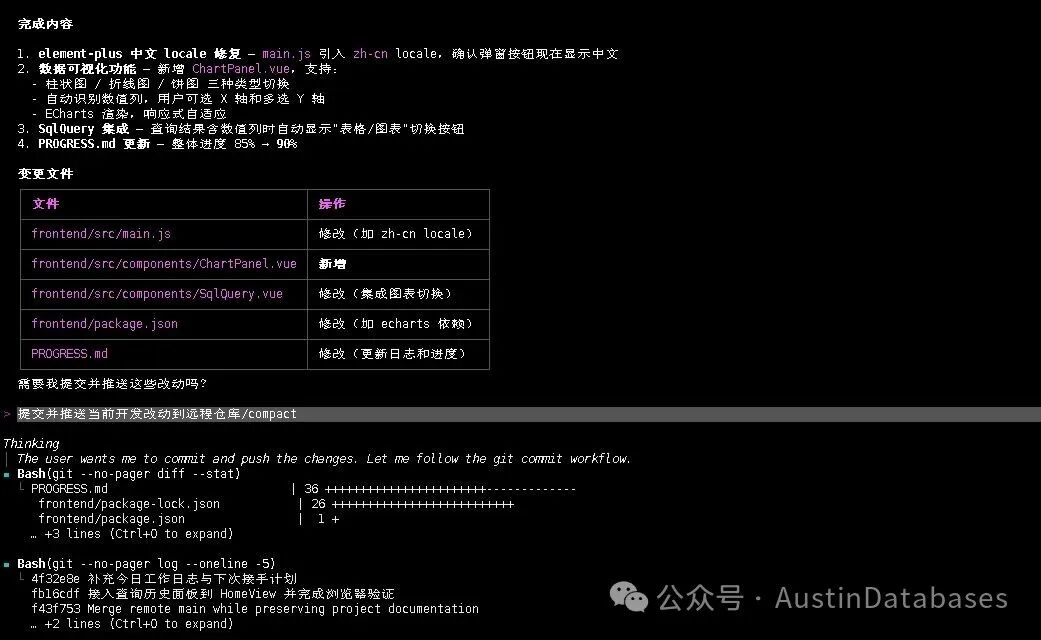The height and width of the screenshot is (640, 1041).
Task: Click the question 需要我提交并推送这些改动吗?
Action: pyautogui.click(x=112, y=384)
